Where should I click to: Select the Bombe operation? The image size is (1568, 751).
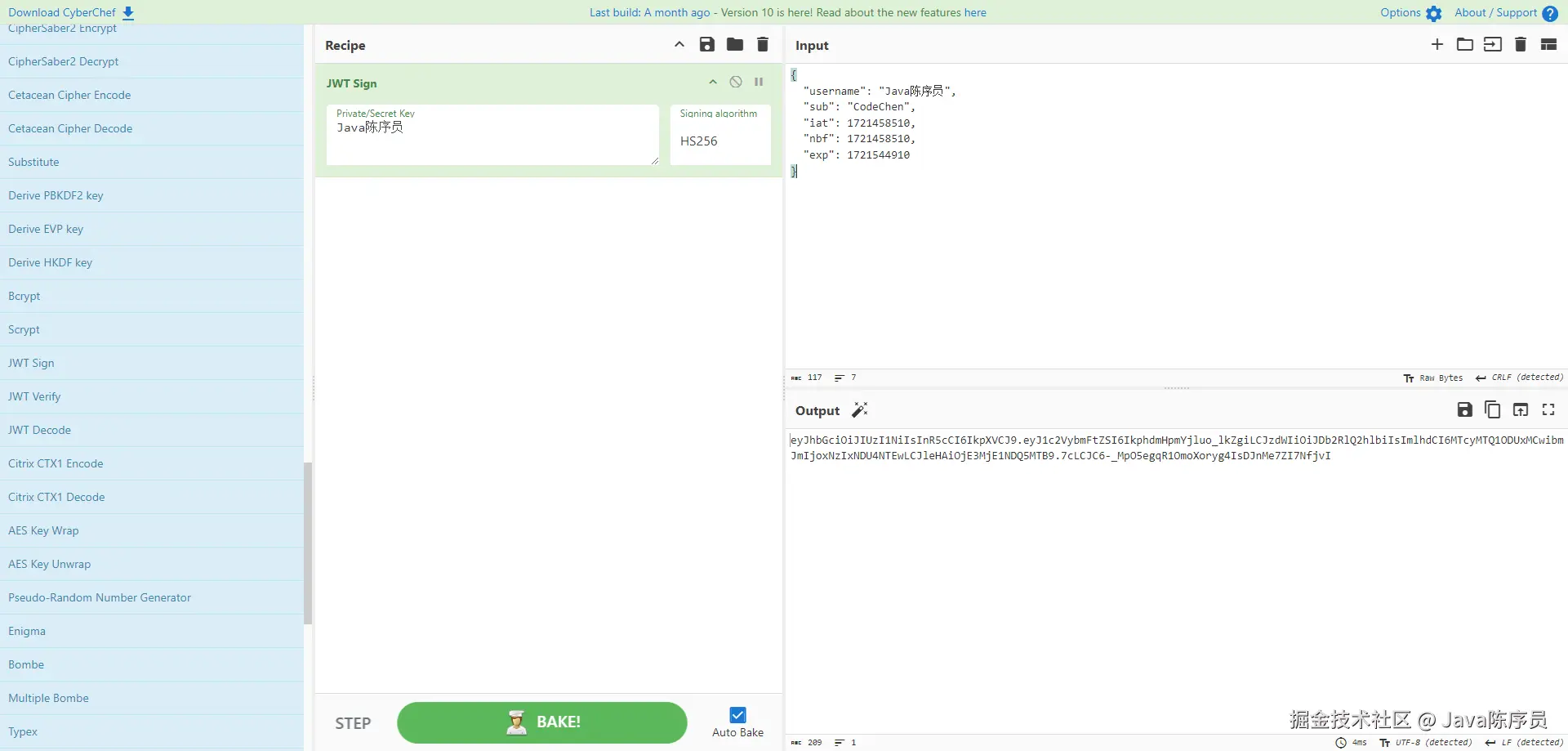pyautogui.click(x=151, y=664)
